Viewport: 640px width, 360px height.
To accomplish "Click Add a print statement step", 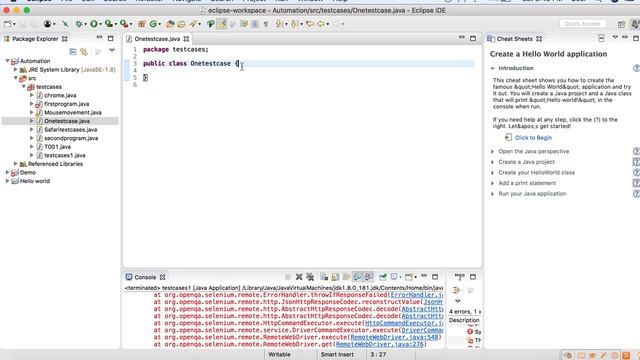I will click(x=527, y=183).
